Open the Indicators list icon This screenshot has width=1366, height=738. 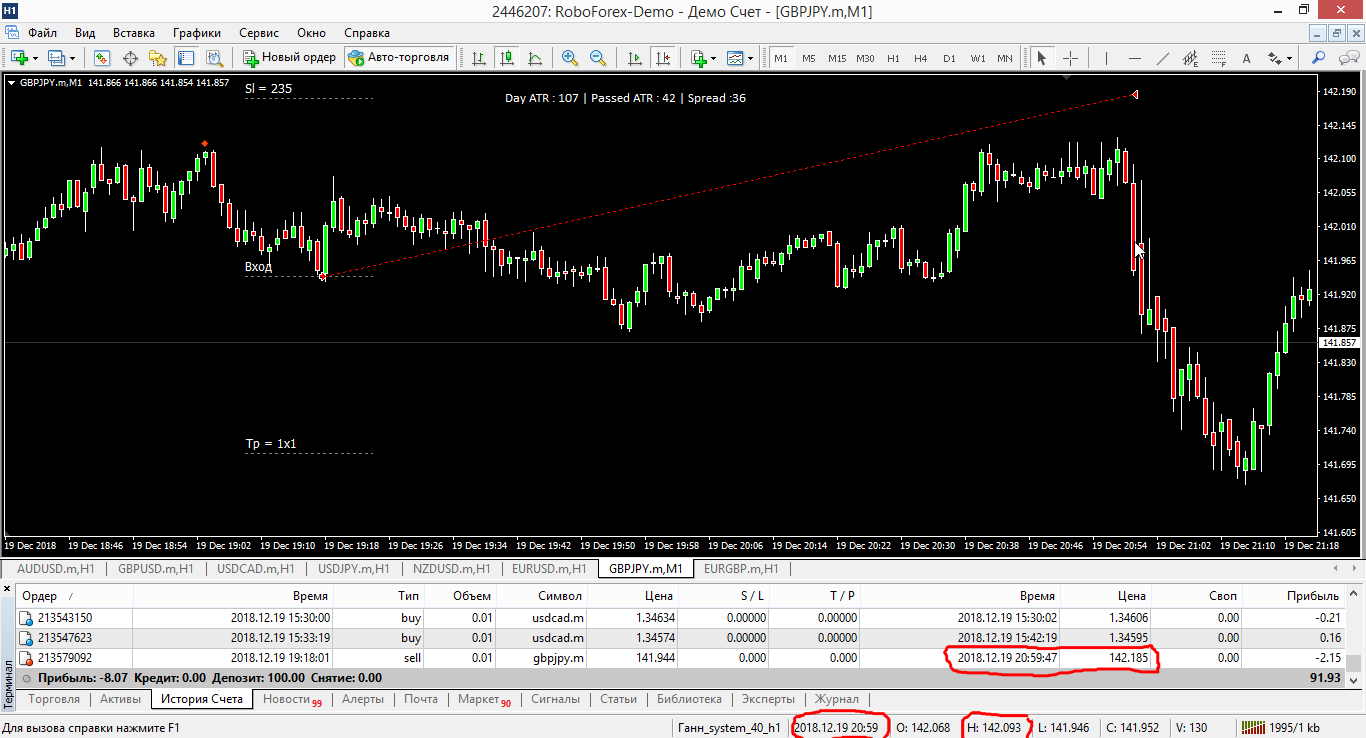click(x=698, y=57)
